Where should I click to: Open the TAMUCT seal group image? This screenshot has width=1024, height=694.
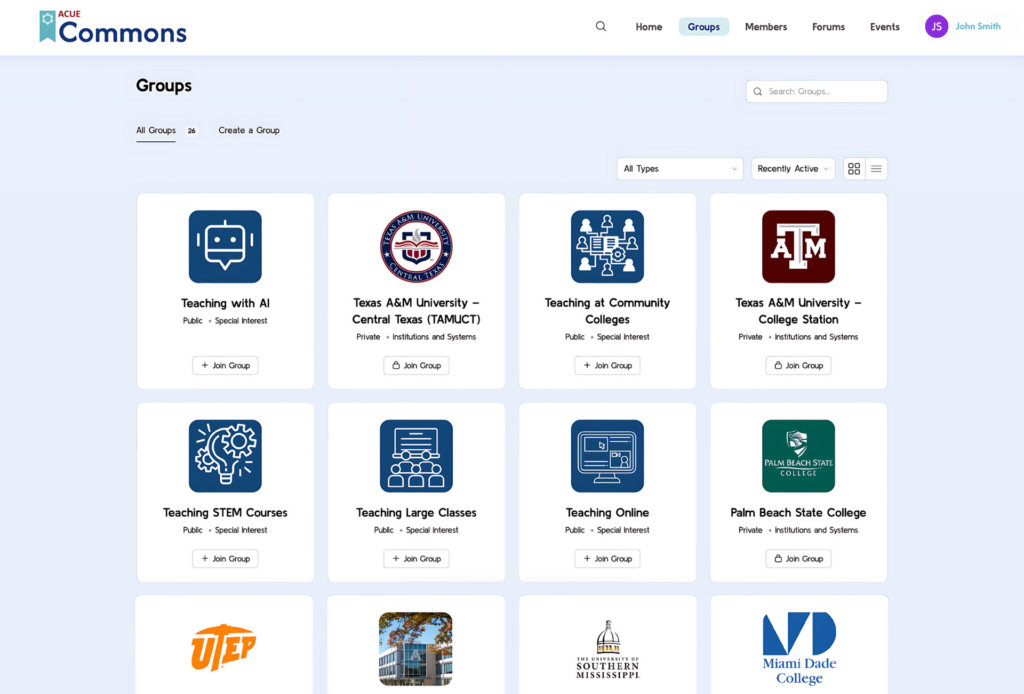(416, 246)
